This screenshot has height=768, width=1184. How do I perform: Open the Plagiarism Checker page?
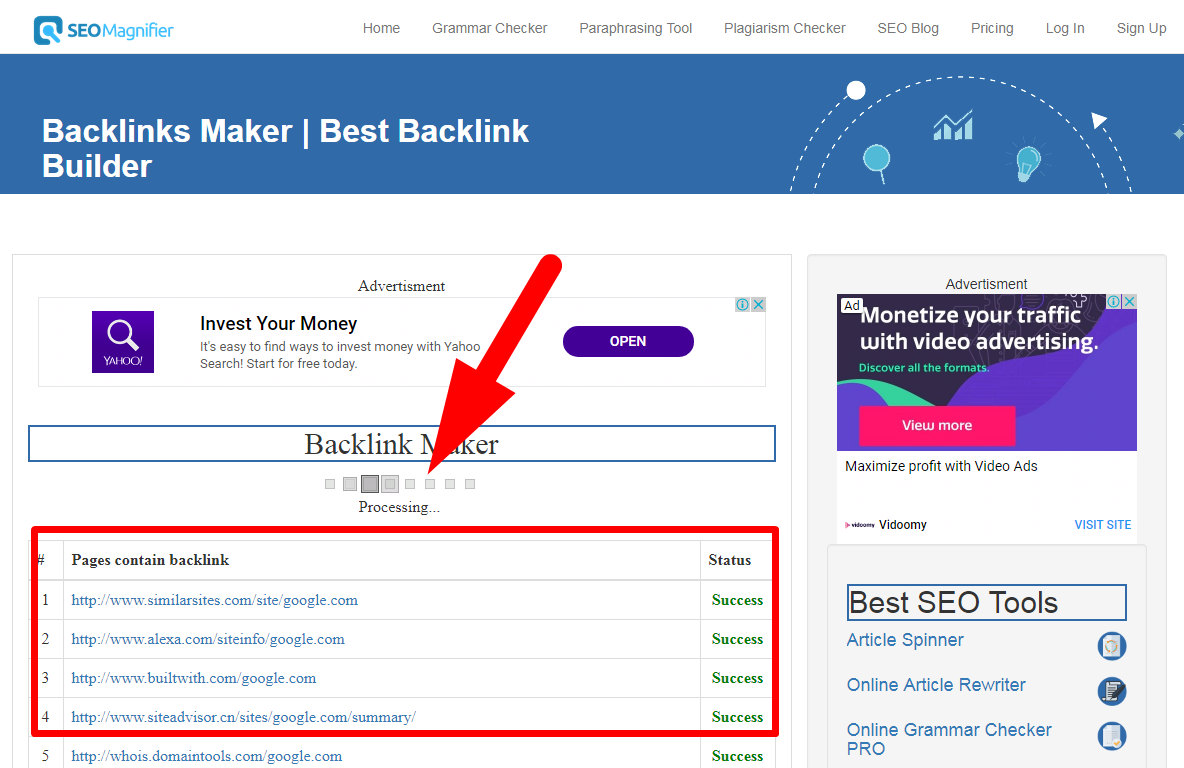click(x=785, y=29)
